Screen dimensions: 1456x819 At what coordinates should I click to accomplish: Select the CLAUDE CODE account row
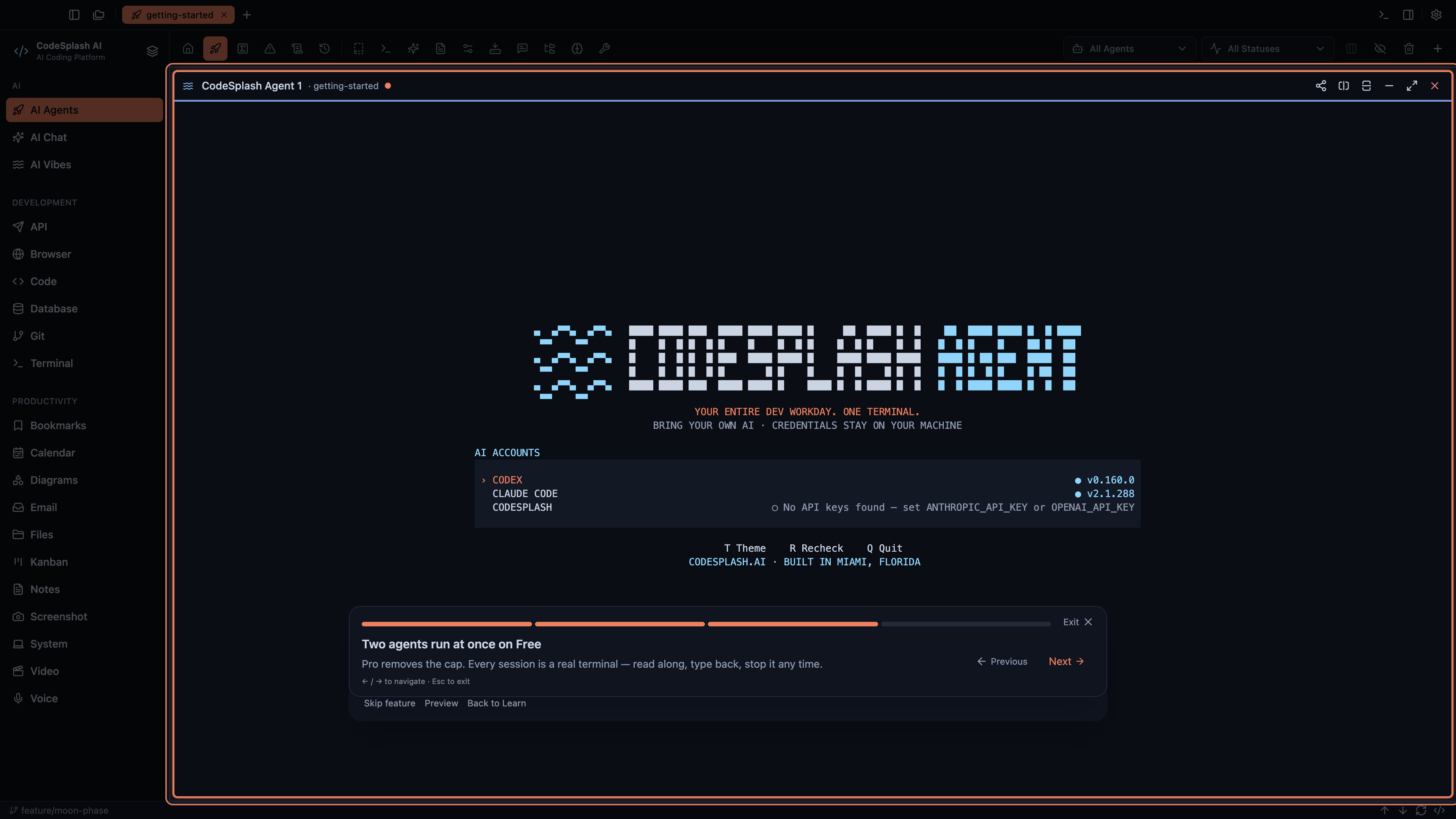point(807,493)
